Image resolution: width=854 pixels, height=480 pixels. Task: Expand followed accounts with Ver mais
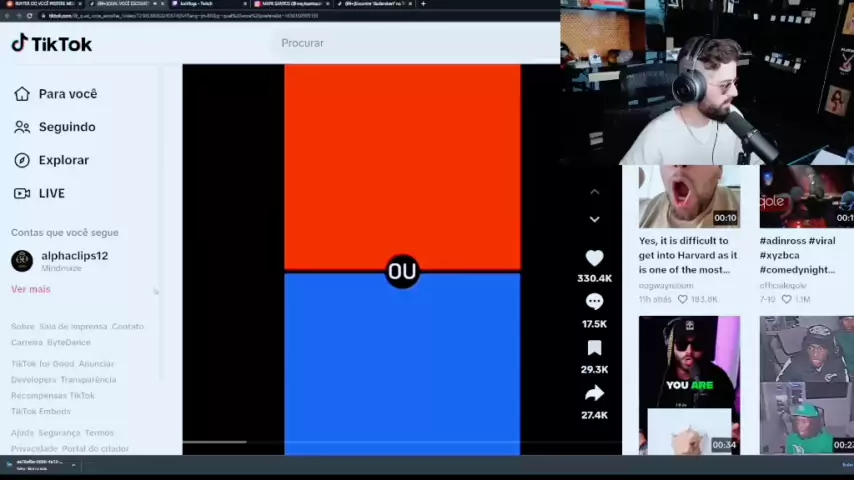(x=30, y=289)
